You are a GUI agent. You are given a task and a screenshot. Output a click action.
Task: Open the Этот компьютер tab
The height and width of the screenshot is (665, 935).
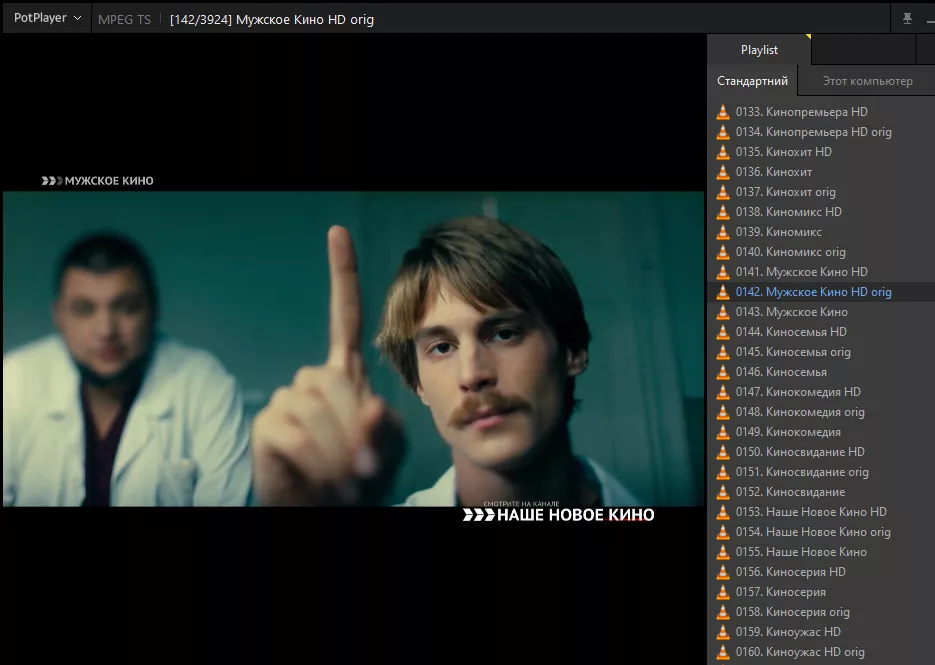(868, 81)
